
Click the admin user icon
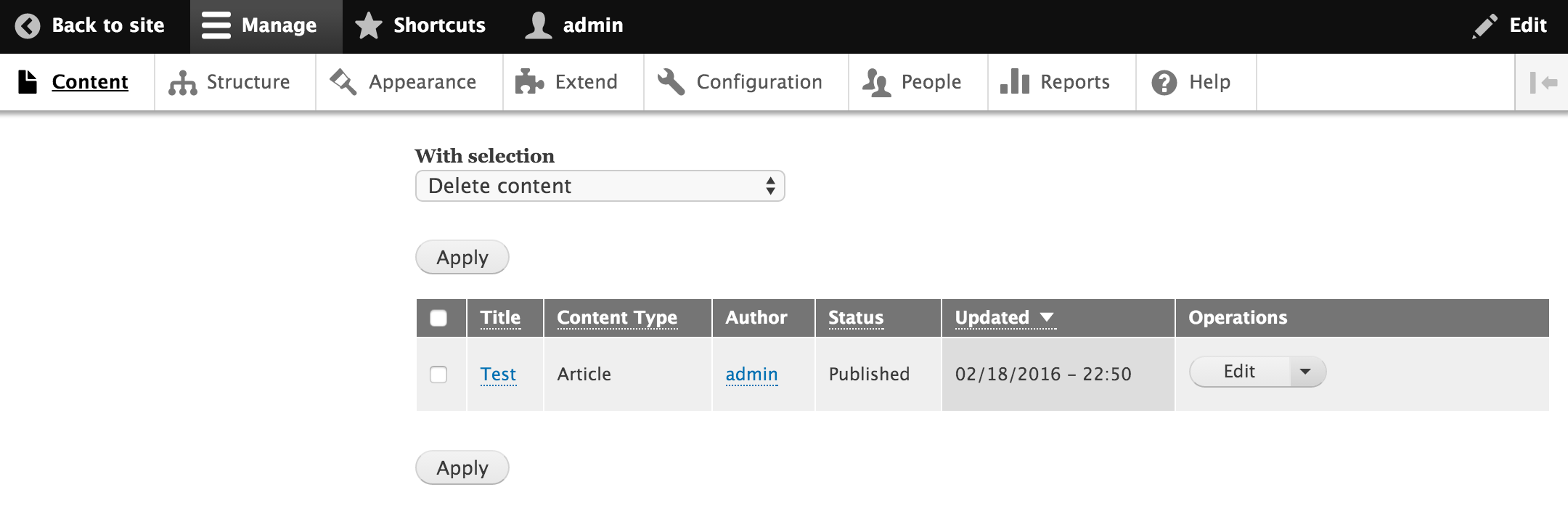click(538, 25)
